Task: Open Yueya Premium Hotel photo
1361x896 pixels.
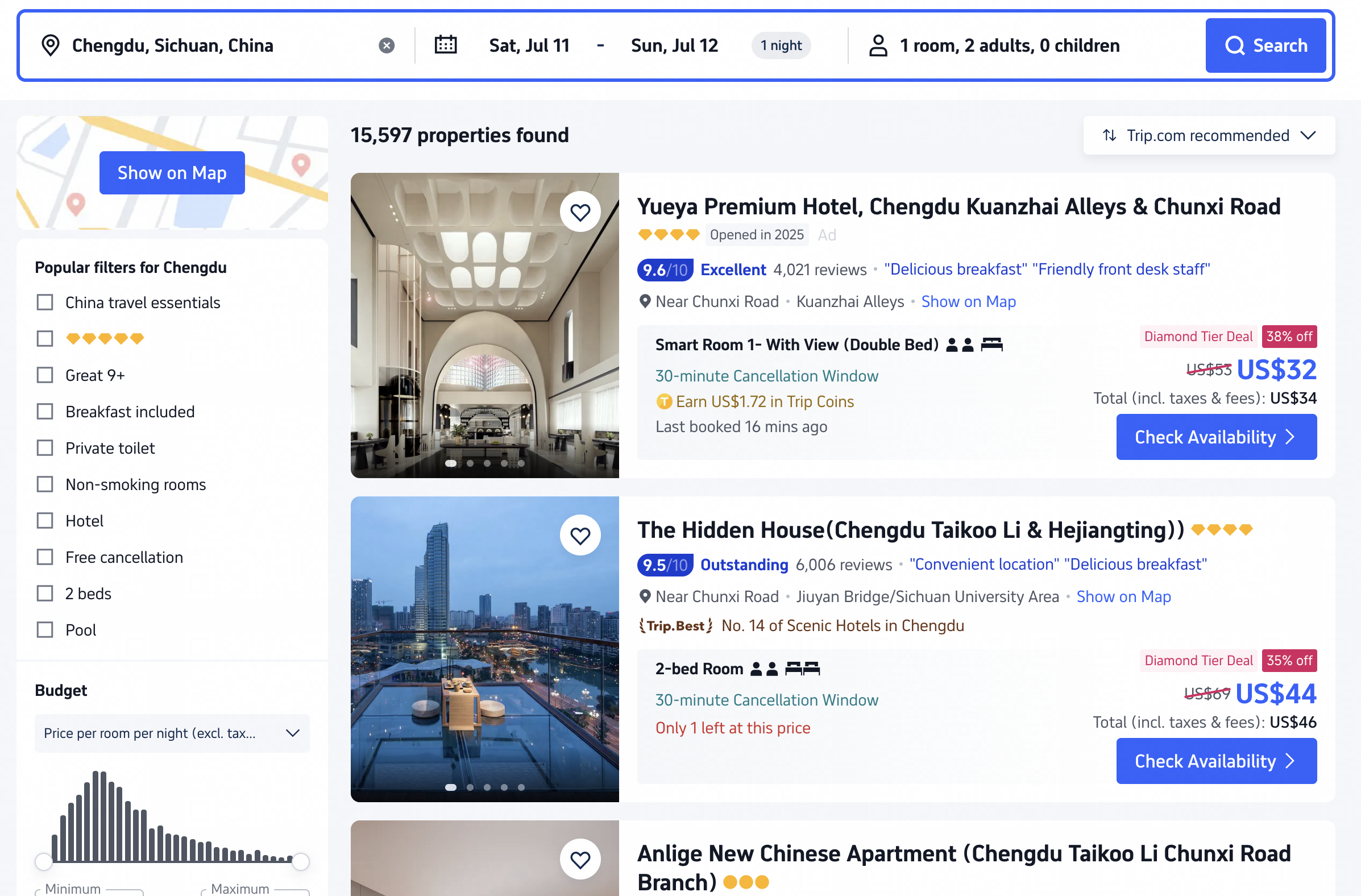Action: click(484, 325)
